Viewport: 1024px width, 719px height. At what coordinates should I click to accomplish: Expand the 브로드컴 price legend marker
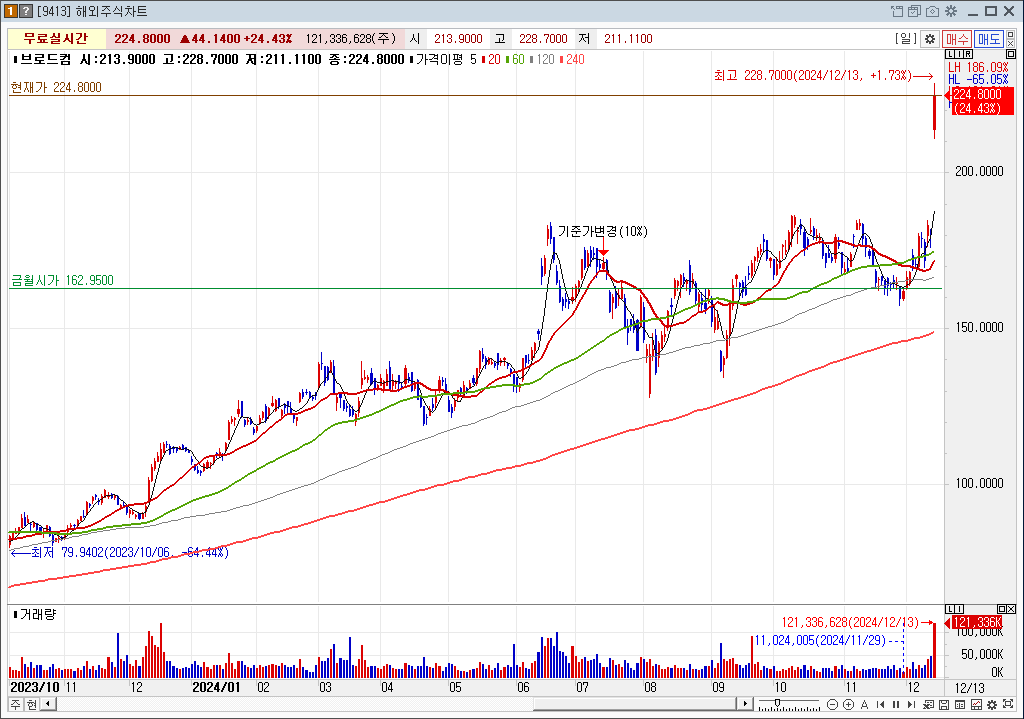pos(14,60)
